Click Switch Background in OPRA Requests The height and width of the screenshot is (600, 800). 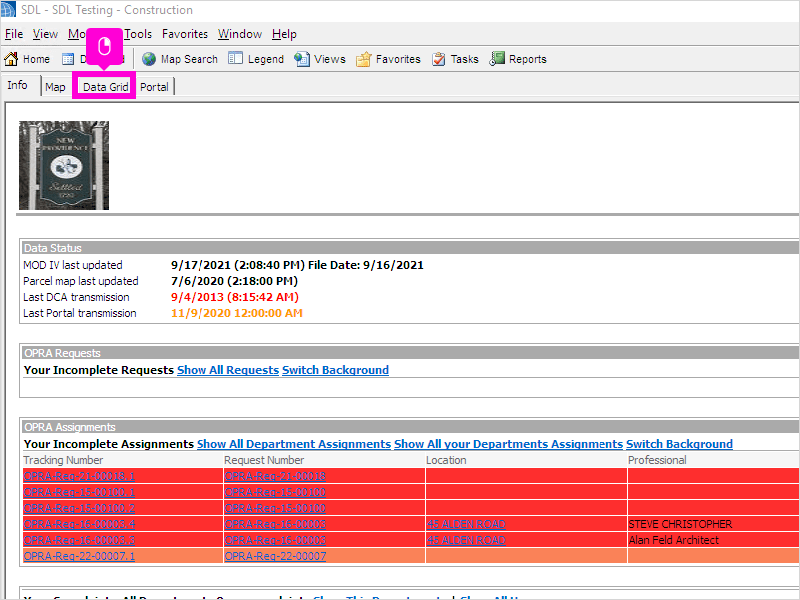[x=335, y=370]
